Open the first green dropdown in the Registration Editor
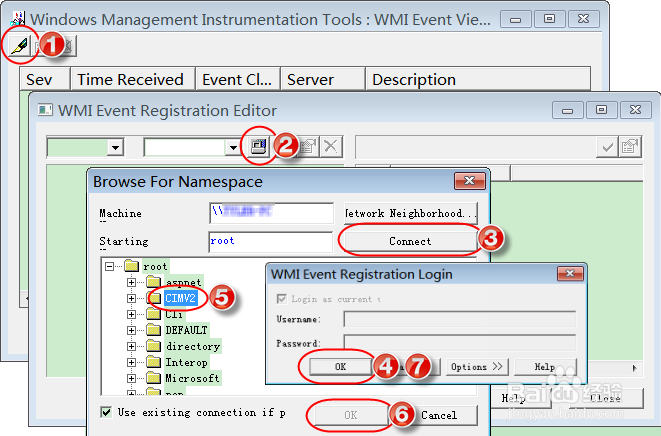This screenshot has height=436, width=661. (115, 148)
